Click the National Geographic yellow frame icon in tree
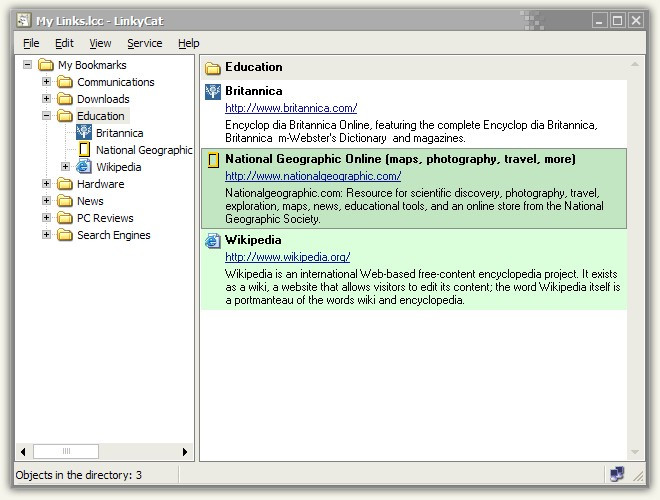Image resolution: width=660 pixels, height=500 pixels. [x=84, y=149]
